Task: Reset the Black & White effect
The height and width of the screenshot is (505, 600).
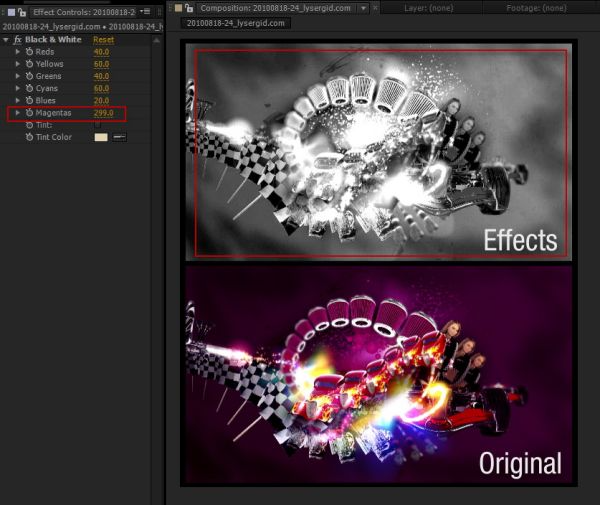Action: (103, 40)
